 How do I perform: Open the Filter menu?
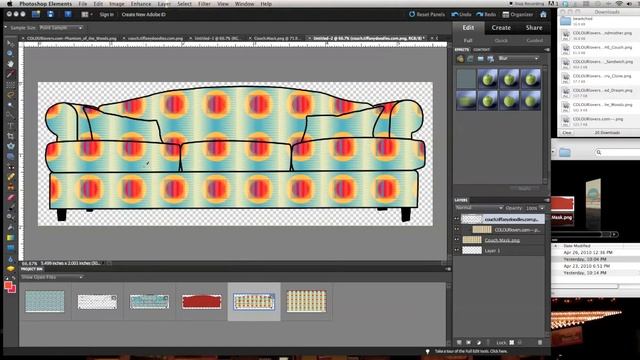click(204, 4)
